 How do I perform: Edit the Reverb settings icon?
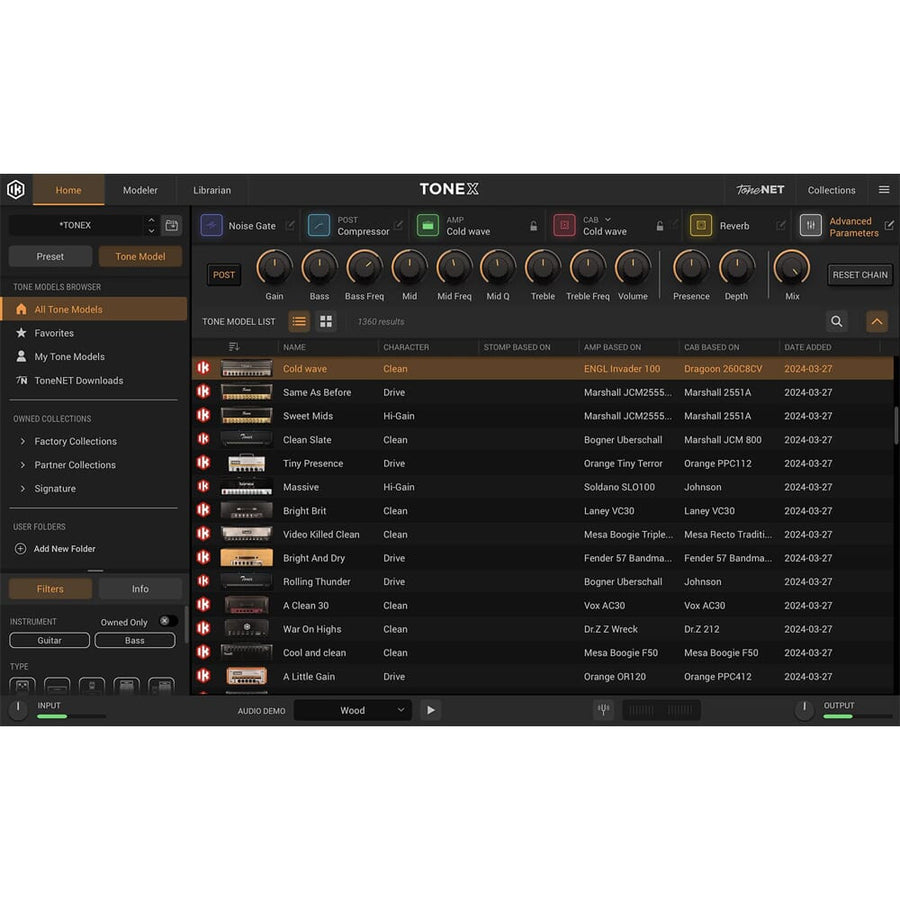[781, 225]
